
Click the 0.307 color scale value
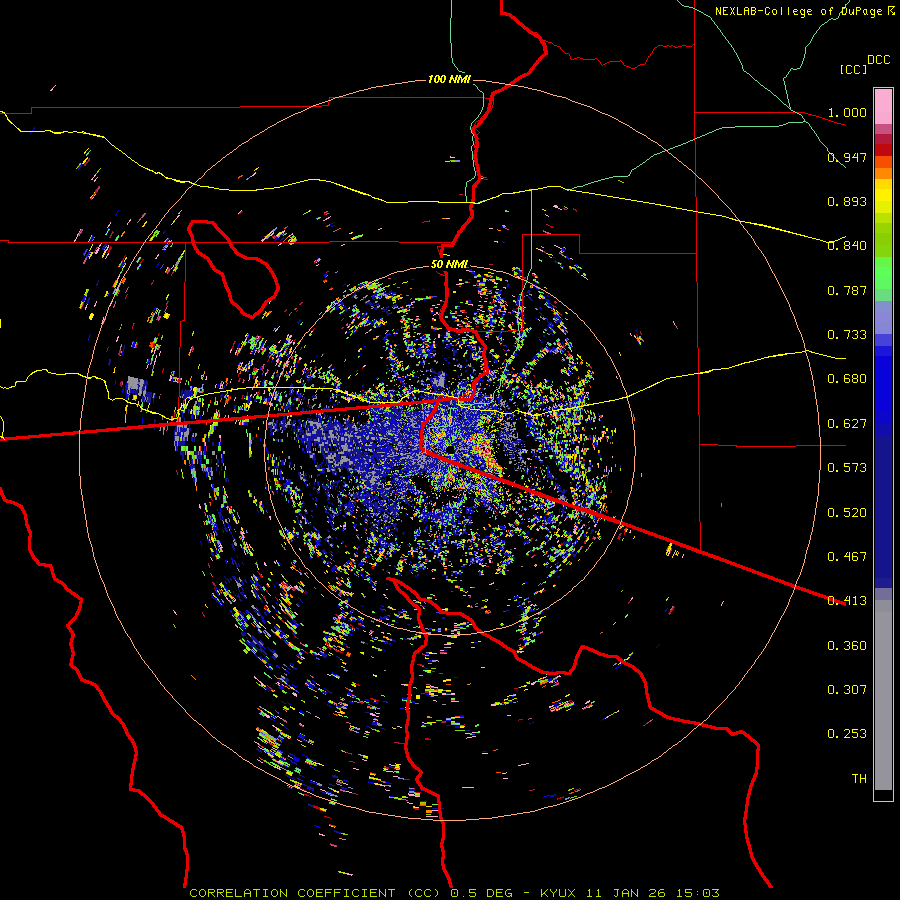click(x=847, y=690)
